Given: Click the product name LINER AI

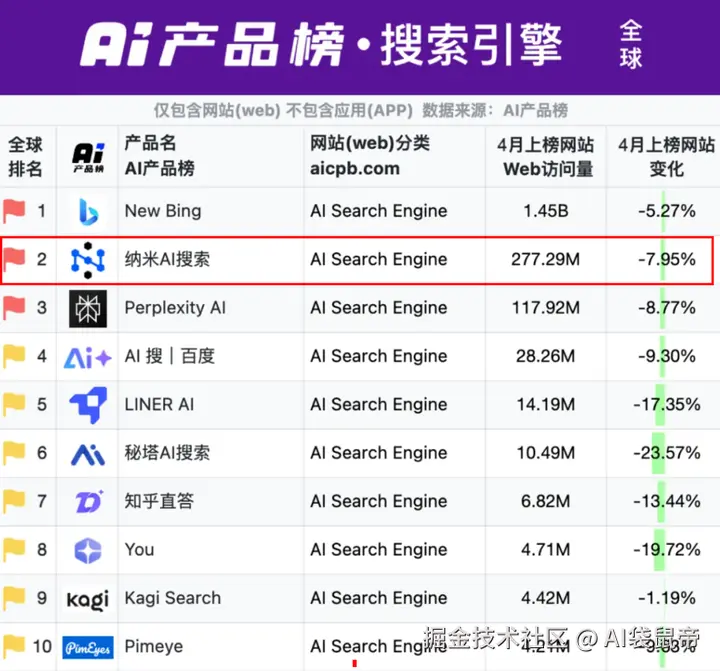Looking at the screenshot, I should click(x=159, y=404).
